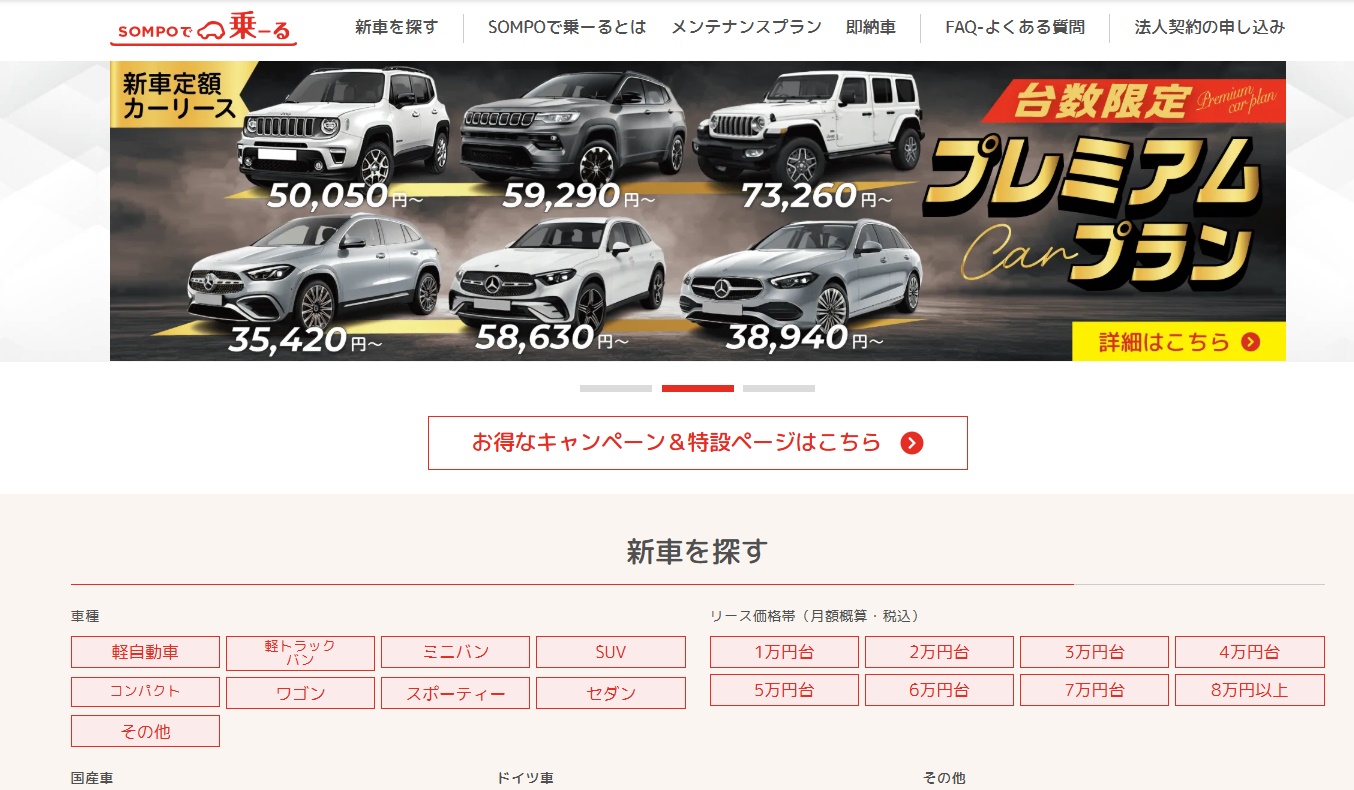Open メンテナンスプラン menu item
This screenshot has height=790, width=1354.
(746, 27)
